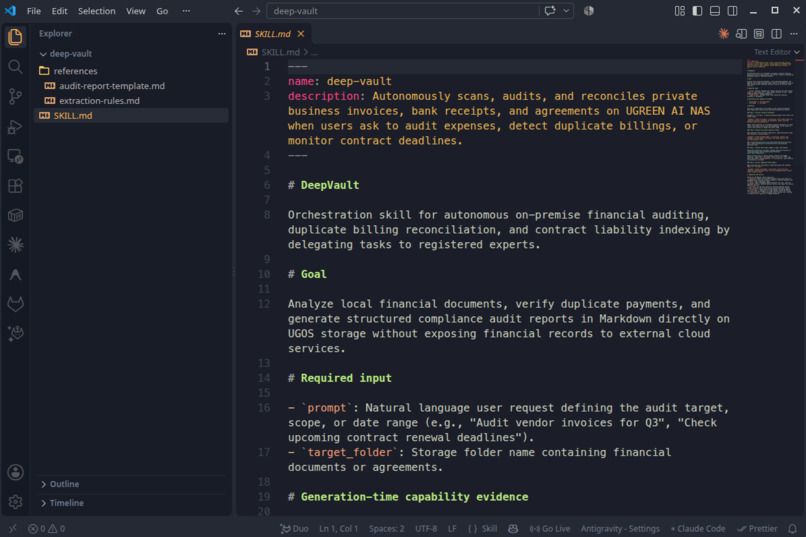Open the Edit menu

[60, 11]
